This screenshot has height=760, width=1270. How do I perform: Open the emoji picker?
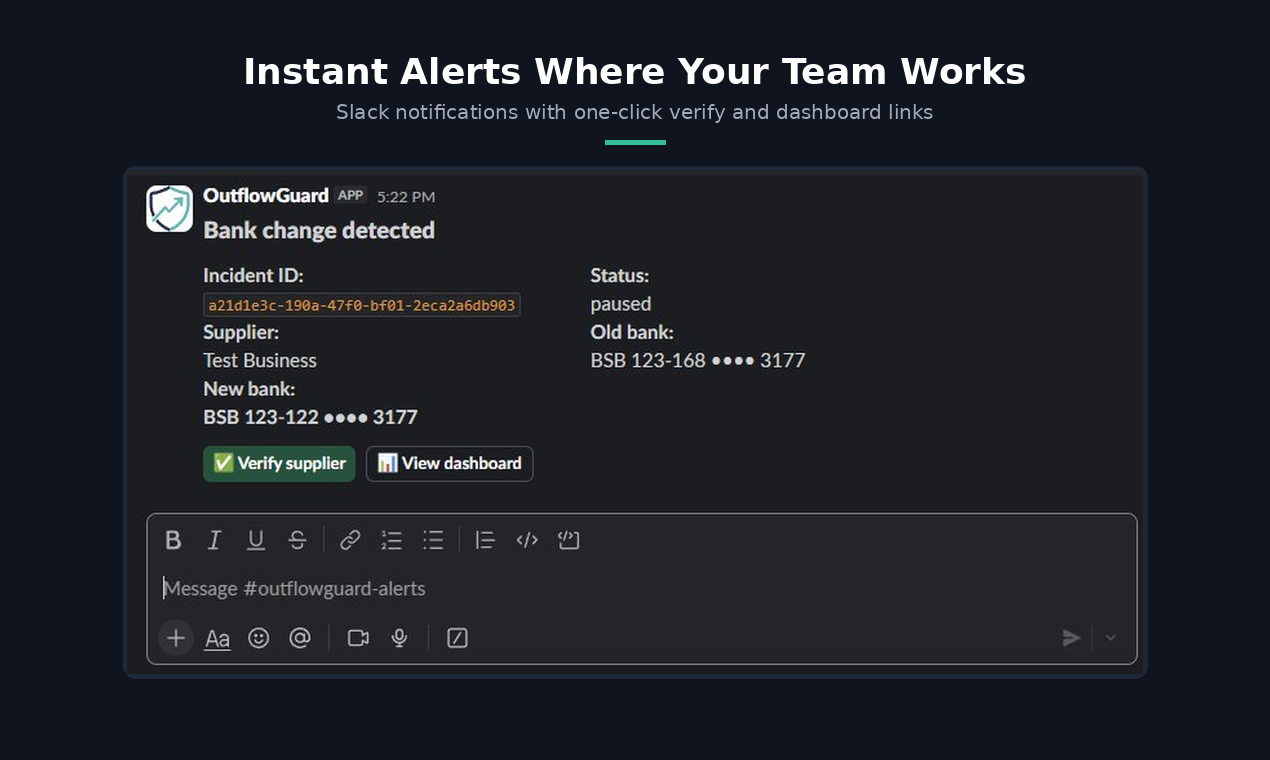pos(259,638)
